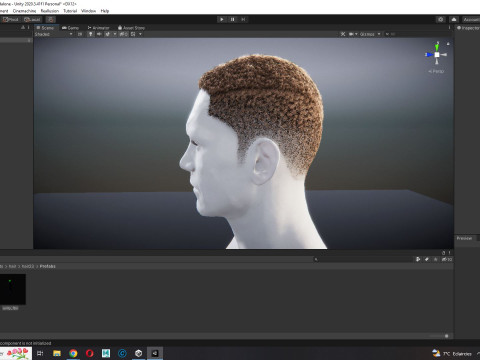Switch to the Game tab
This screenshot has width=480, height=360.
(x=71, y=28)
